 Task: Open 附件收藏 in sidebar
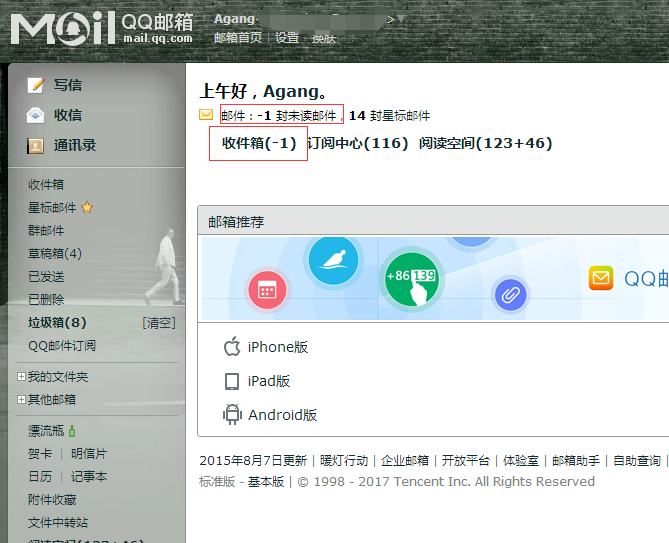[52, 499]
